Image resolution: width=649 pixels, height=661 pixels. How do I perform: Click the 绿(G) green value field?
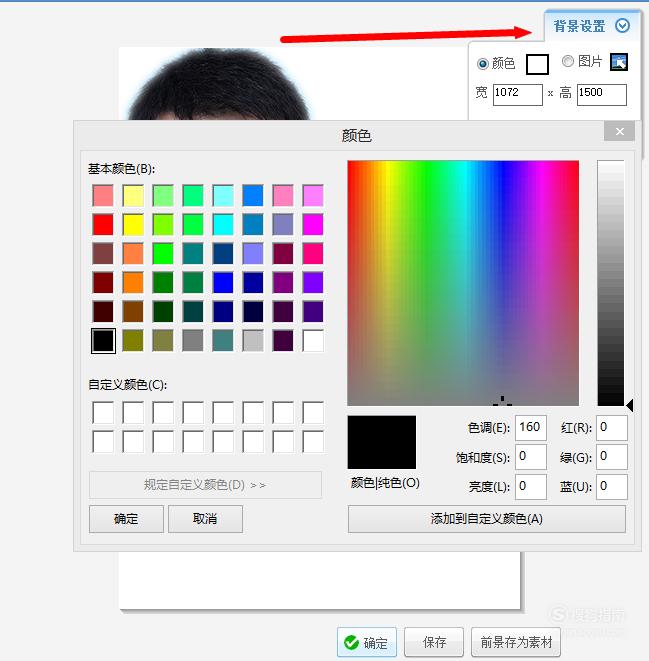pos(611,457)
